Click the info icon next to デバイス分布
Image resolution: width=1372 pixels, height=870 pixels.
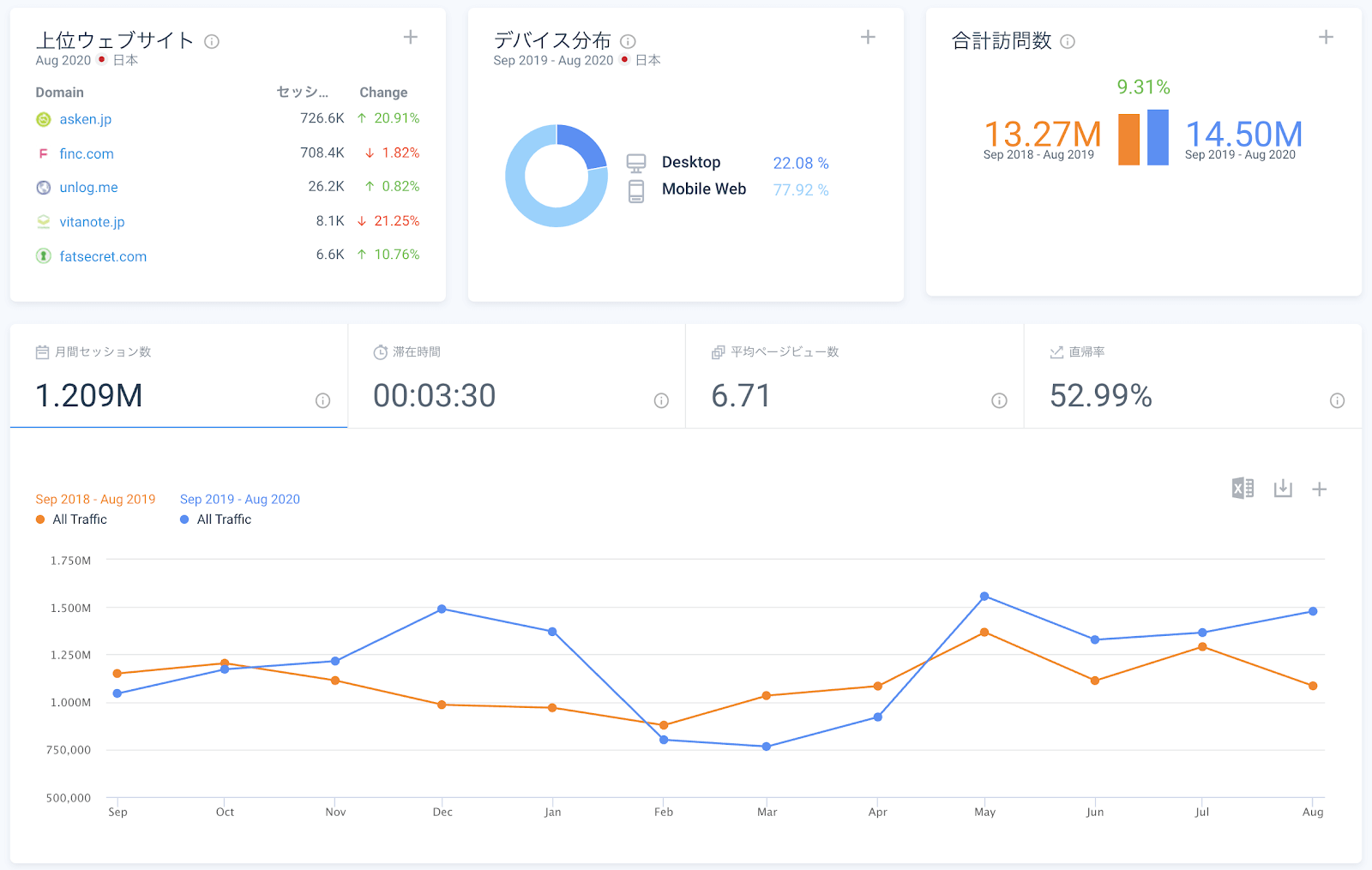click(628, 41)
